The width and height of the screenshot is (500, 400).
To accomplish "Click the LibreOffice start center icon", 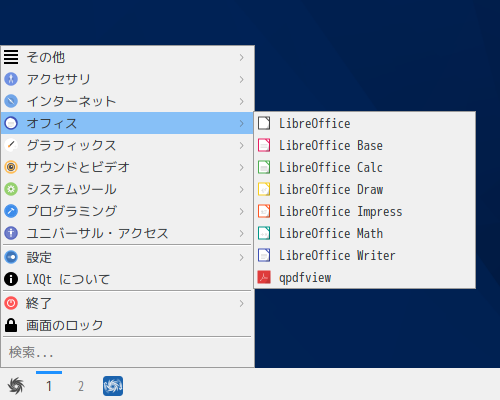I will (x=264, y=123).
